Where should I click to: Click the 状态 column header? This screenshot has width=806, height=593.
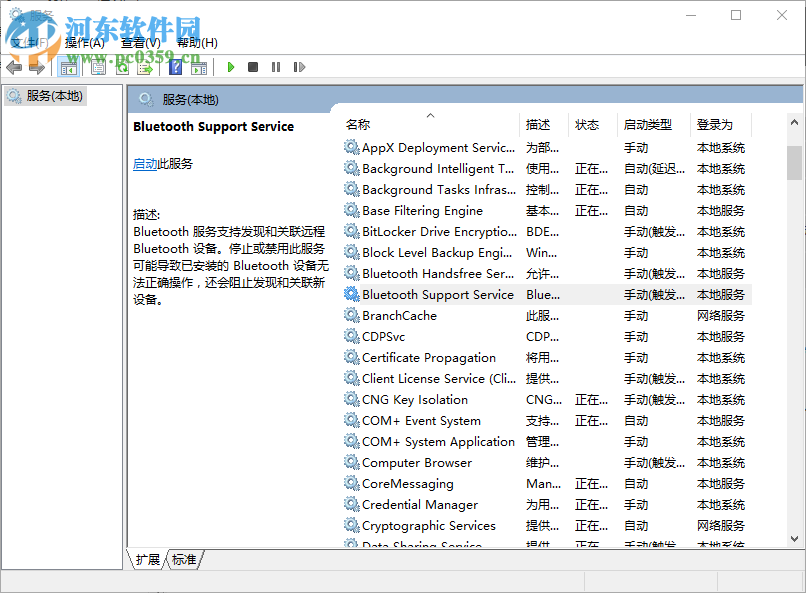[x=588, y=124]
